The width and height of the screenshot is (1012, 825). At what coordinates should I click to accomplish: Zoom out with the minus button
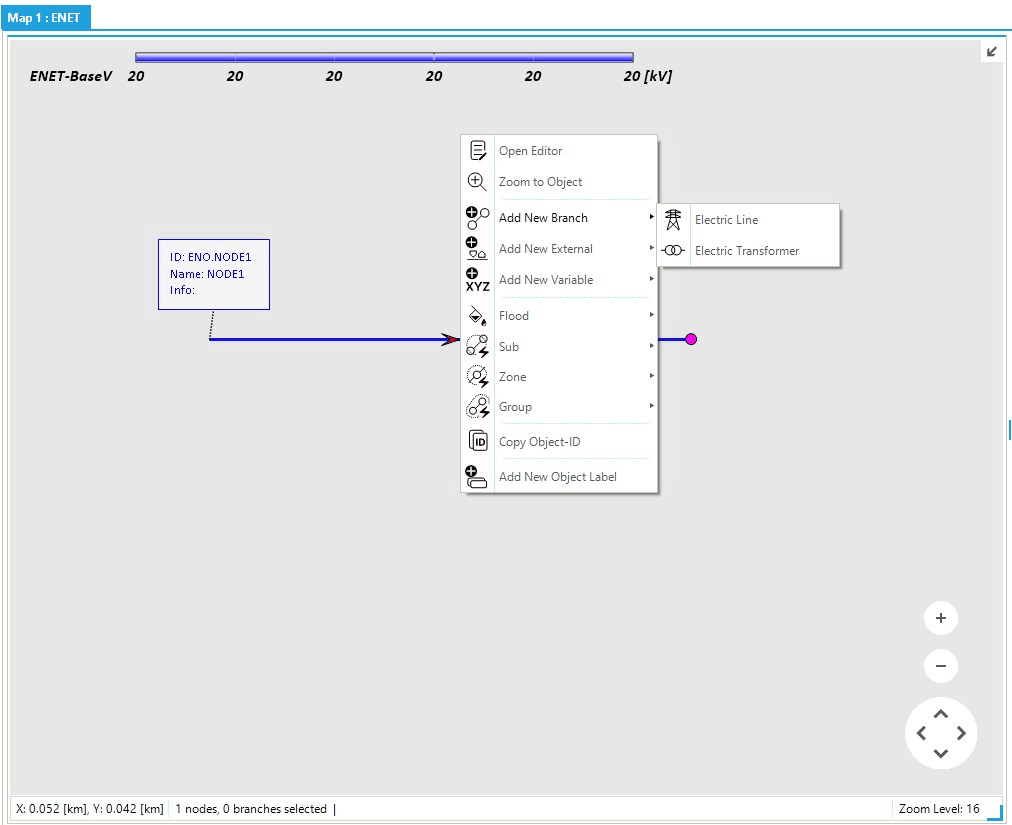[x=940, y=666]
